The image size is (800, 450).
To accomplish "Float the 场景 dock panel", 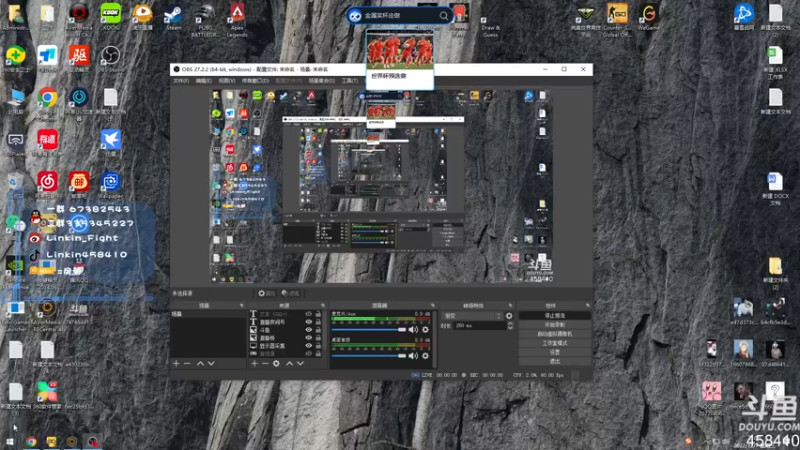I will [x=242, y=305].
